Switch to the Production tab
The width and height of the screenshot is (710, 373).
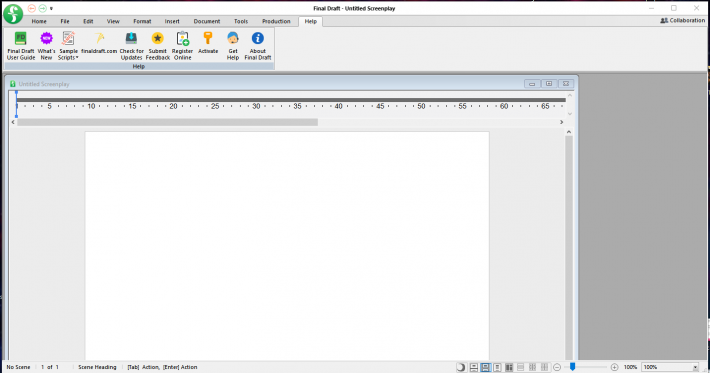point(276,21)
